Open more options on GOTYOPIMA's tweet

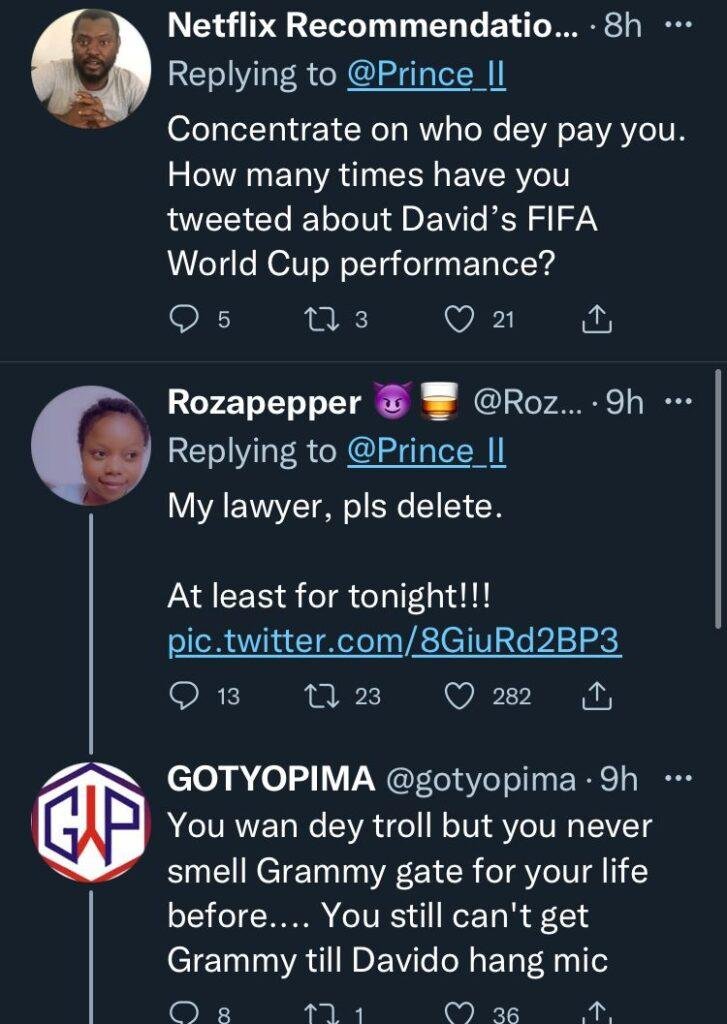679,779
